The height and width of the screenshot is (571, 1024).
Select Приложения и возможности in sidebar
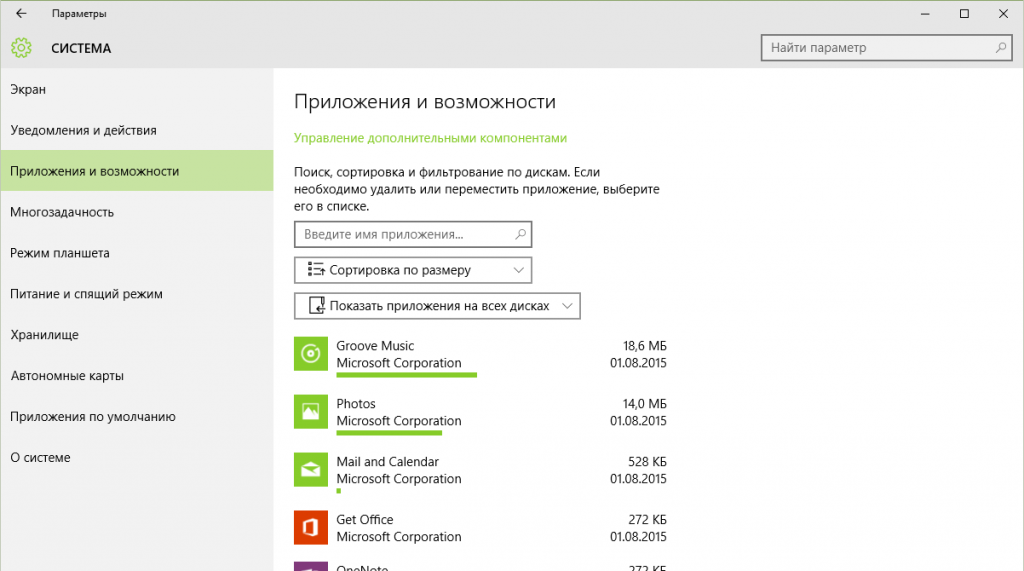(x=136, y=171)
